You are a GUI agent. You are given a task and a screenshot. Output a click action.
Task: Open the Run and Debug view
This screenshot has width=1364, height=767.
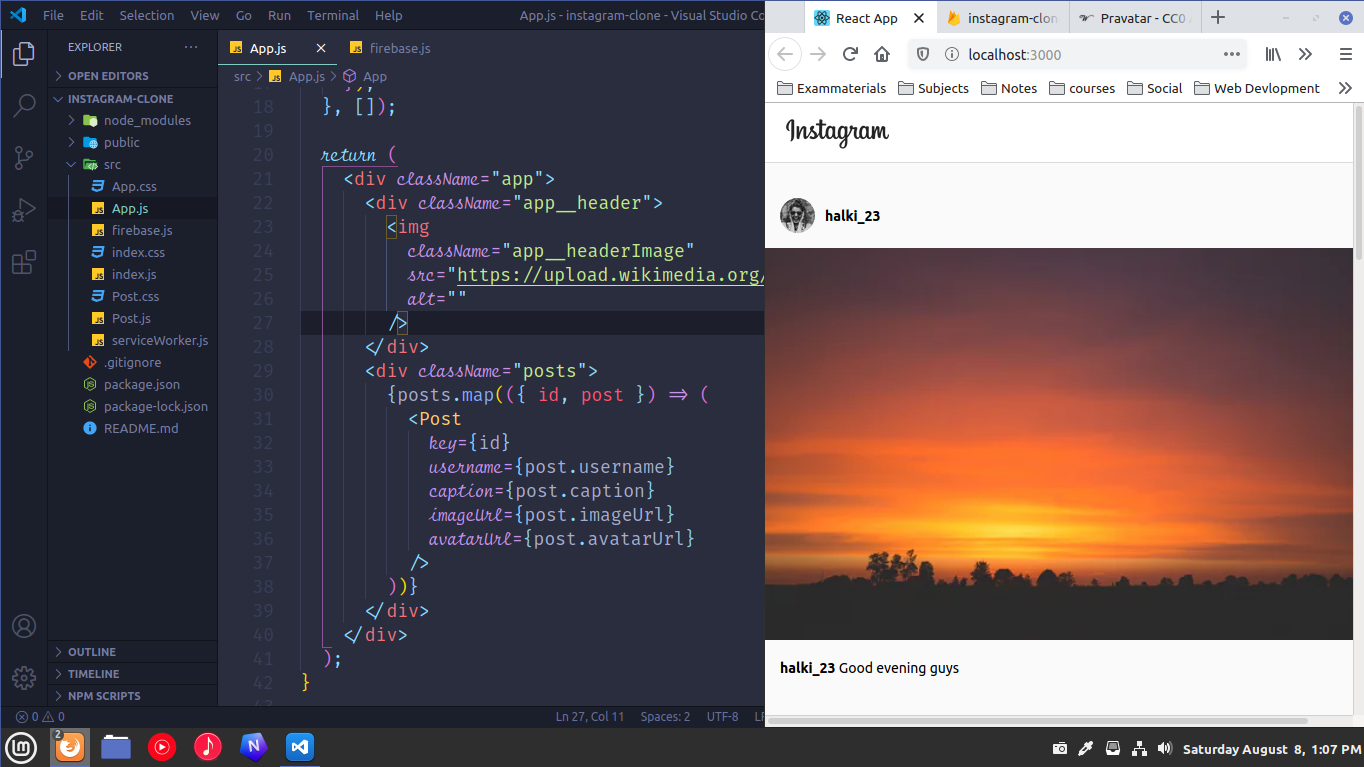24,211
